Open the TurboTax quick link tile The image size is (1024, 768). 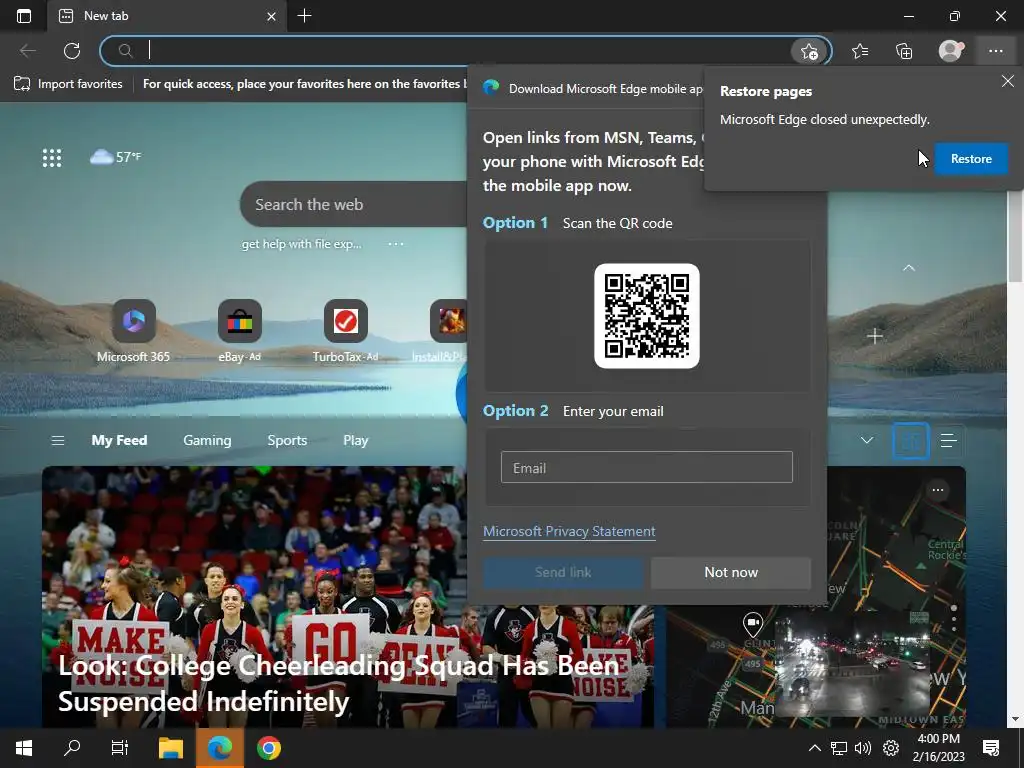point(345,330)
